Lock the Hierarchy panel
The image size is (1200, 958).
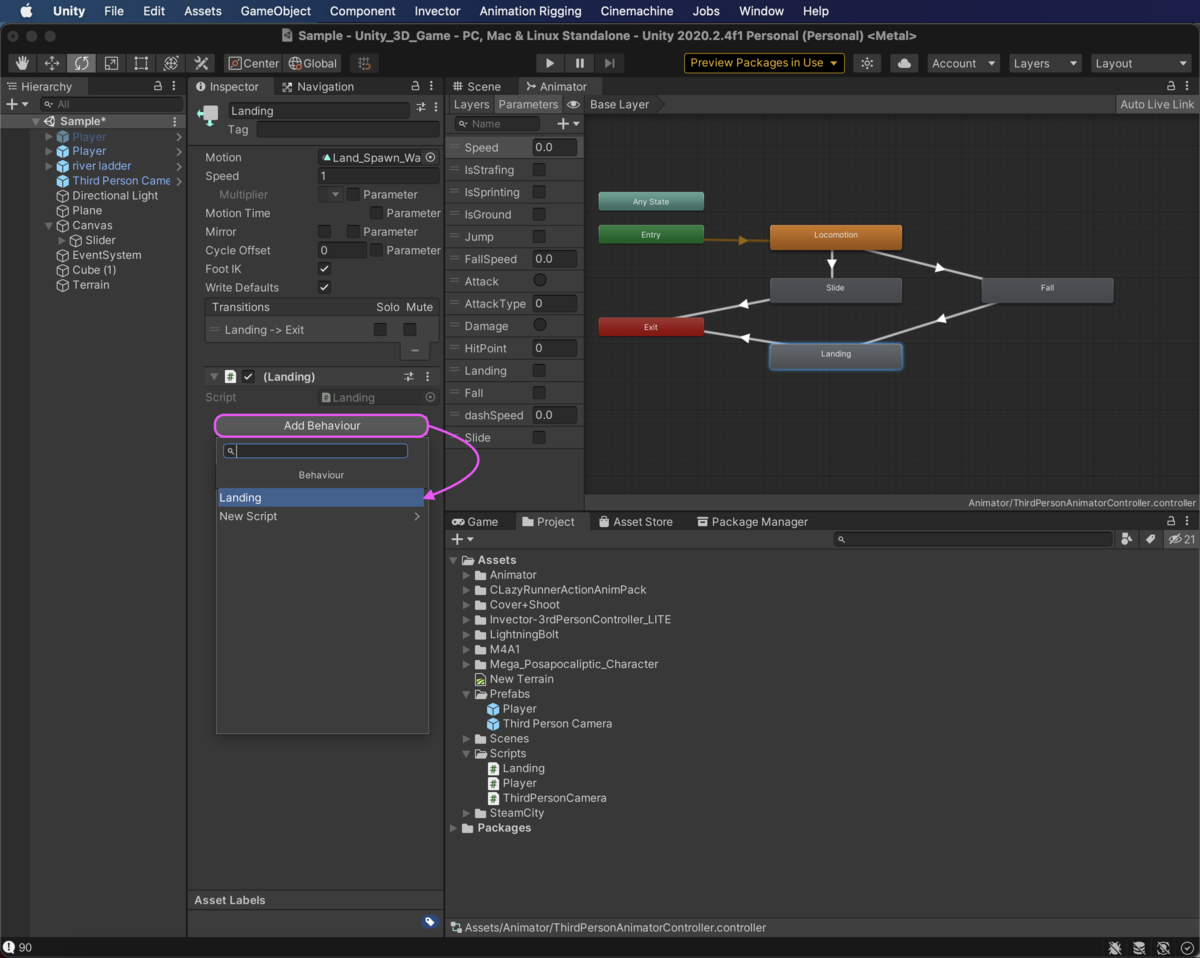tap(158, 87)
